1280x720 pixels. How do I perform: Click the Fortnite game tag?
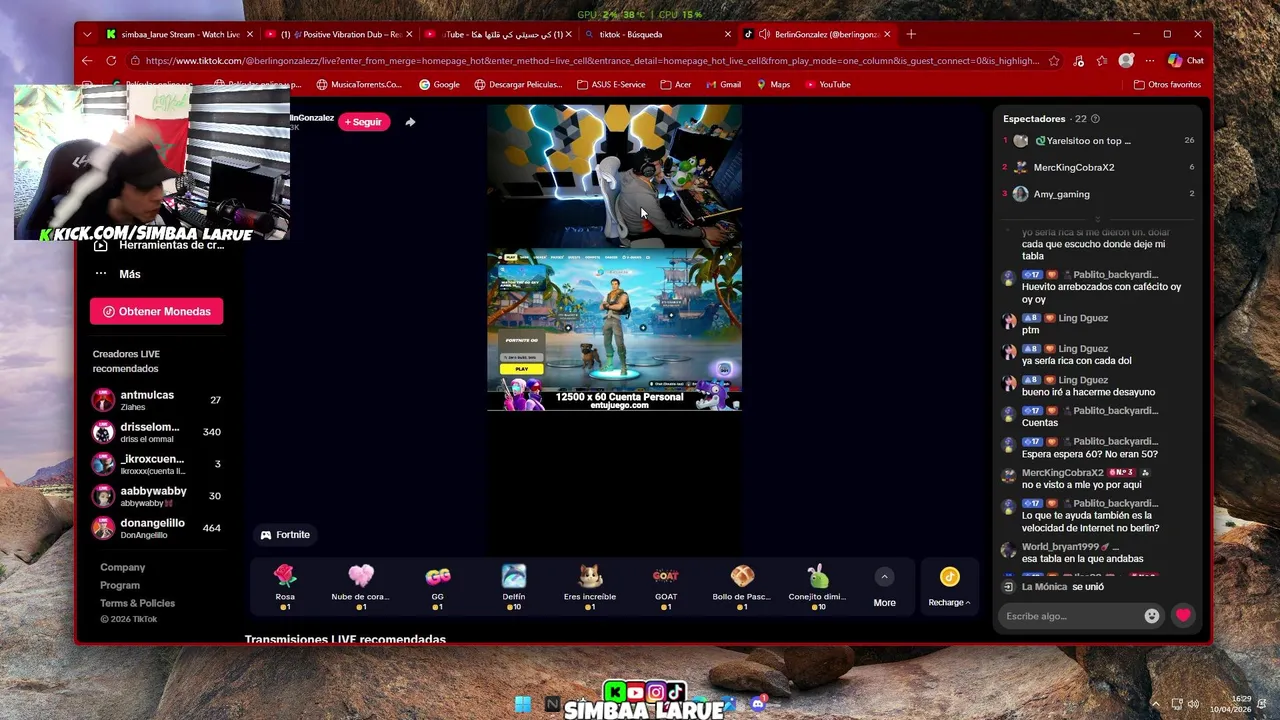coord(285,535)
